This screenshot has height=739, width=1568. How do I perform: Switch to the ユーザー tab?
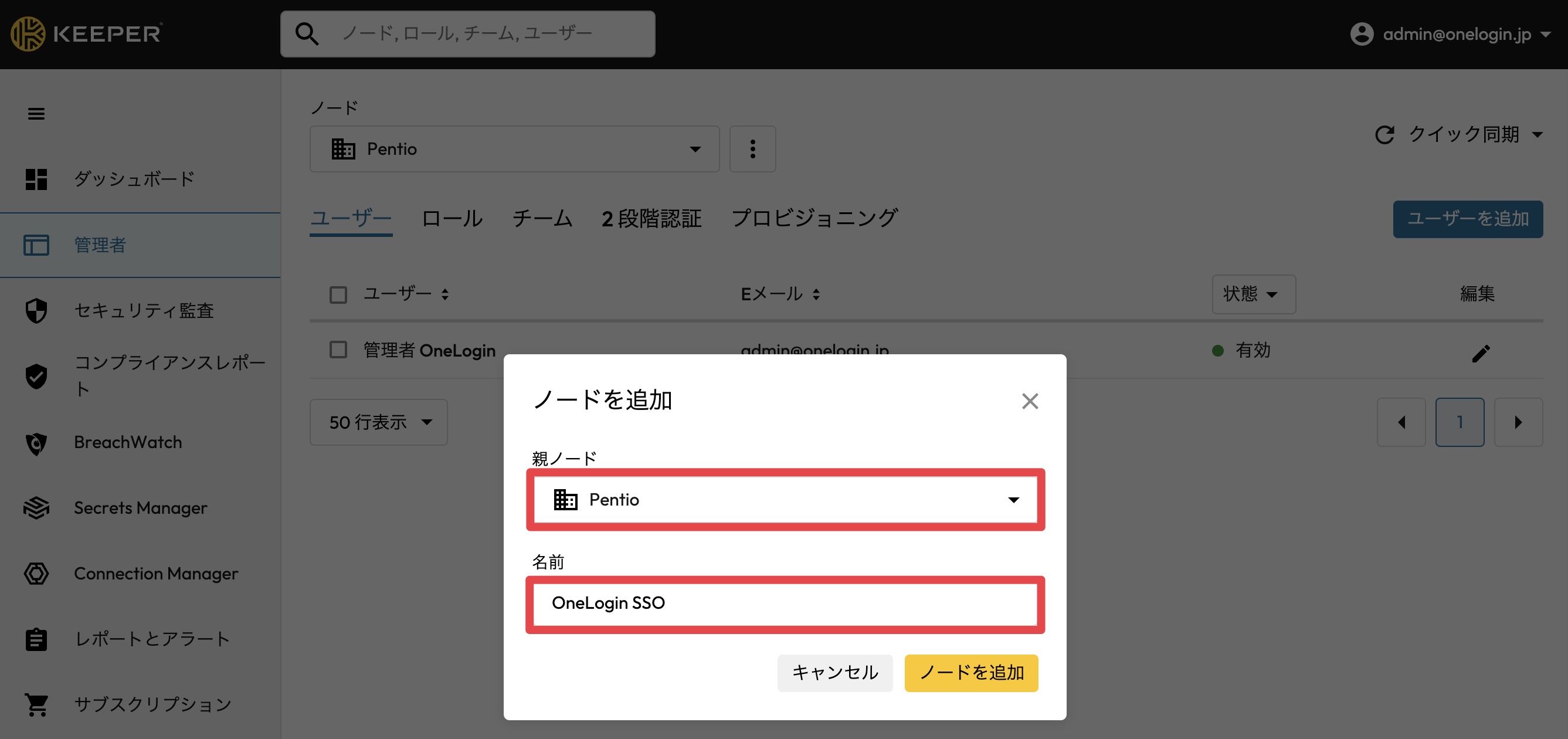(351, 219)
